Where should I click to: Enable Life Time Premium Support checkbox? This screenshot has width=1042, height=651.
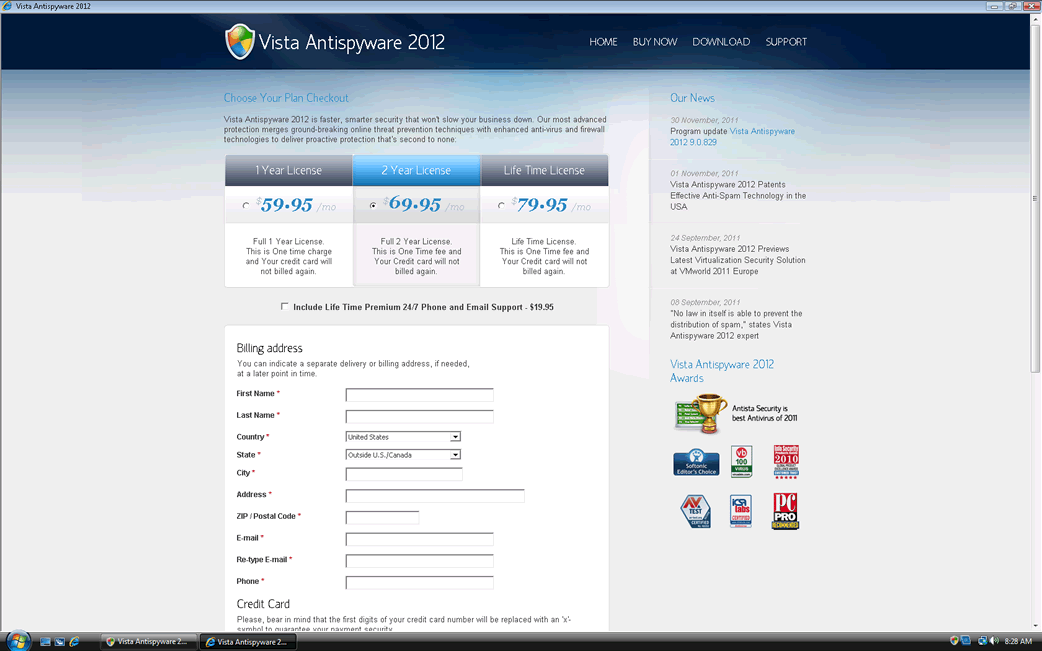285,307
